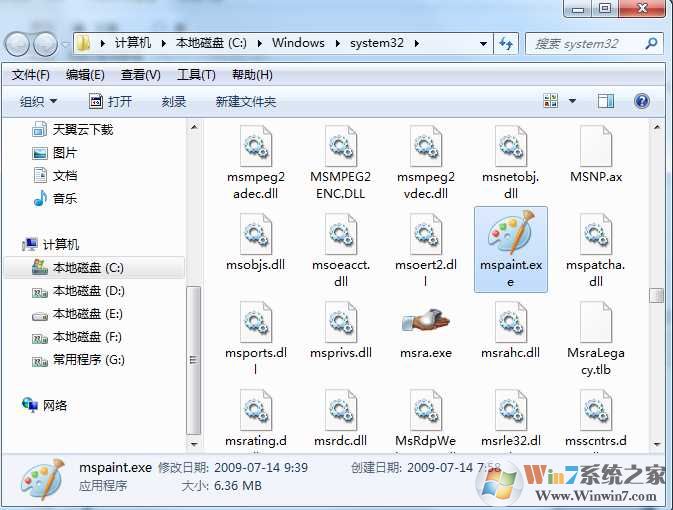
Task: Click the 打开 toolbar button
Action: click(110, 102)
